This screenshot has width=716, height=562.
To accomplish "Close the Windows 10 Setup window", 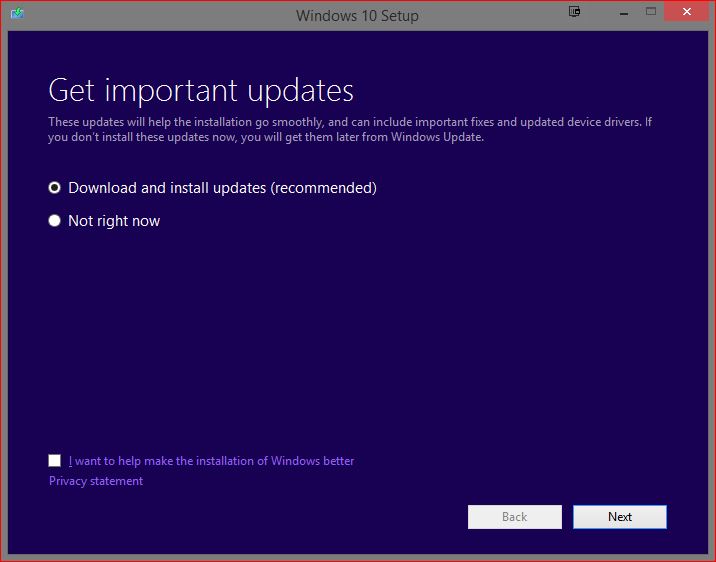I will [686, 11].
